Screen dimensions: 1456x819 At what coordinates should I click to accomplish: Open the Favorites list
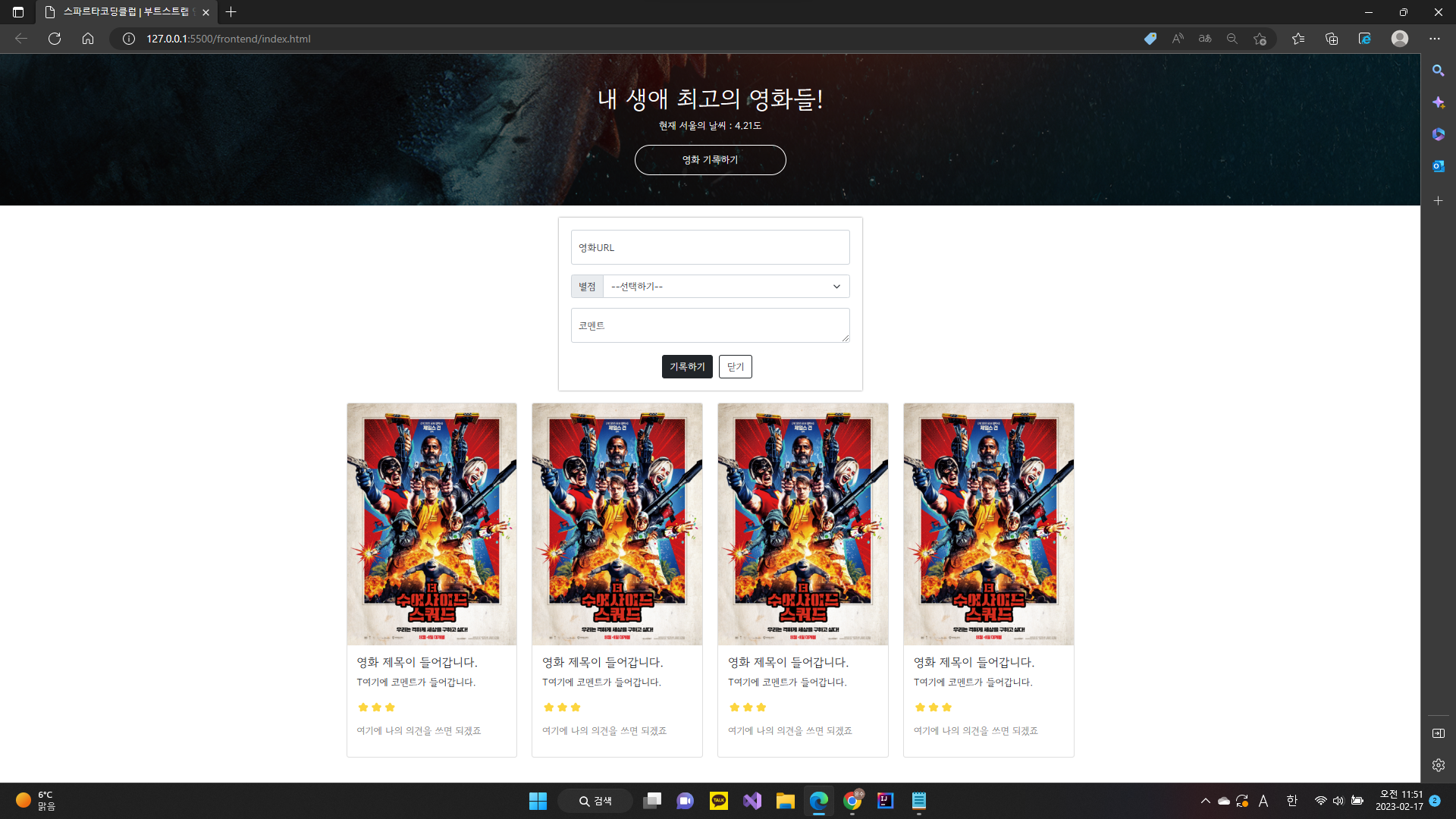pos(1298,39)
